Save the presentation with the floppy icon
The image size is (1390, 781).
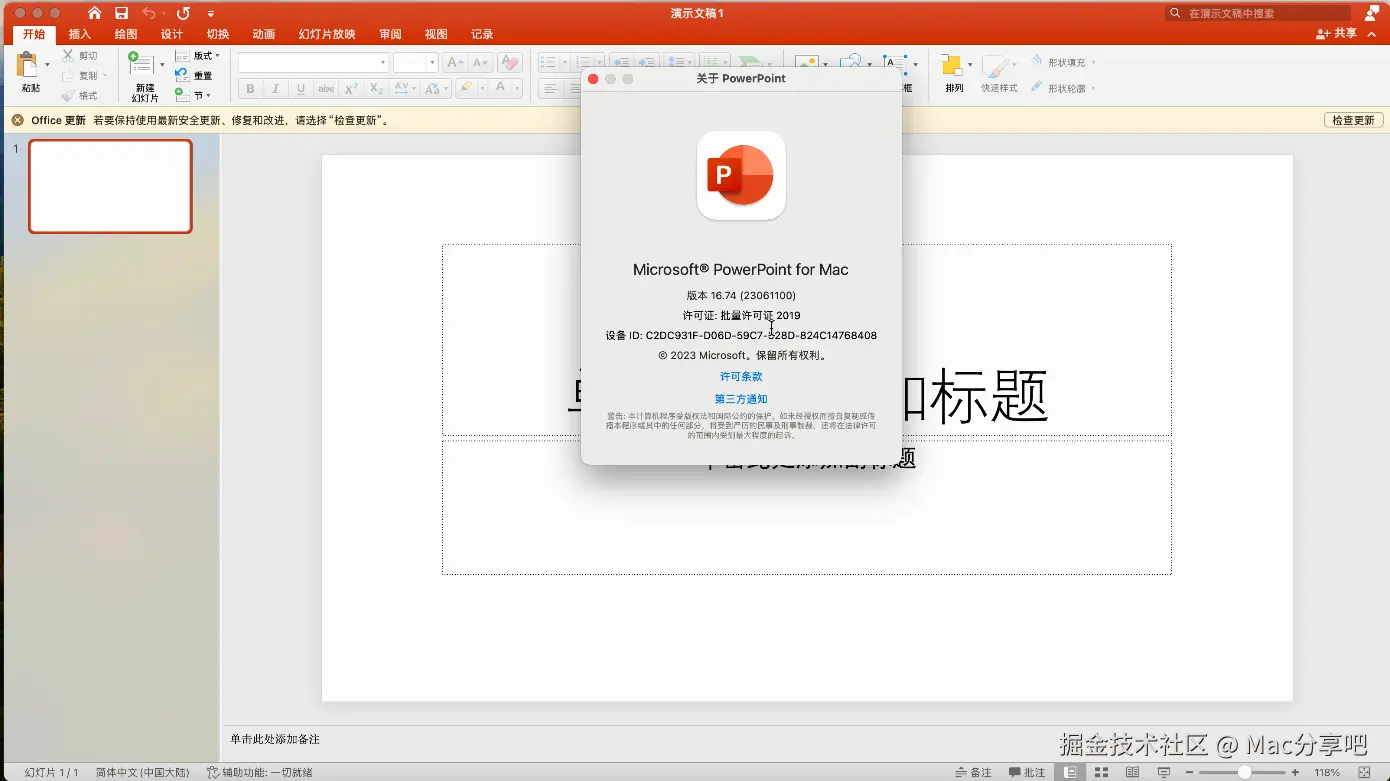coord(121,13)
